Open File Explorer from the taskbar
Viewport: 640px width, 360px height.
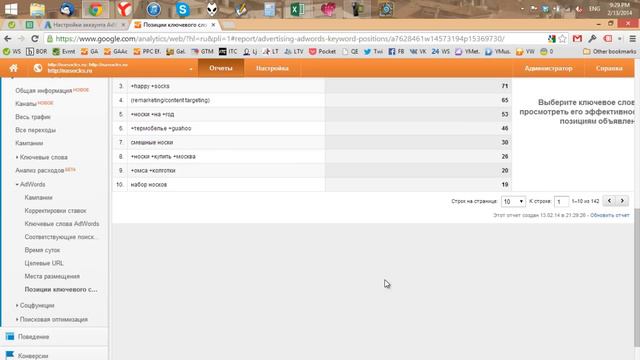37,9
